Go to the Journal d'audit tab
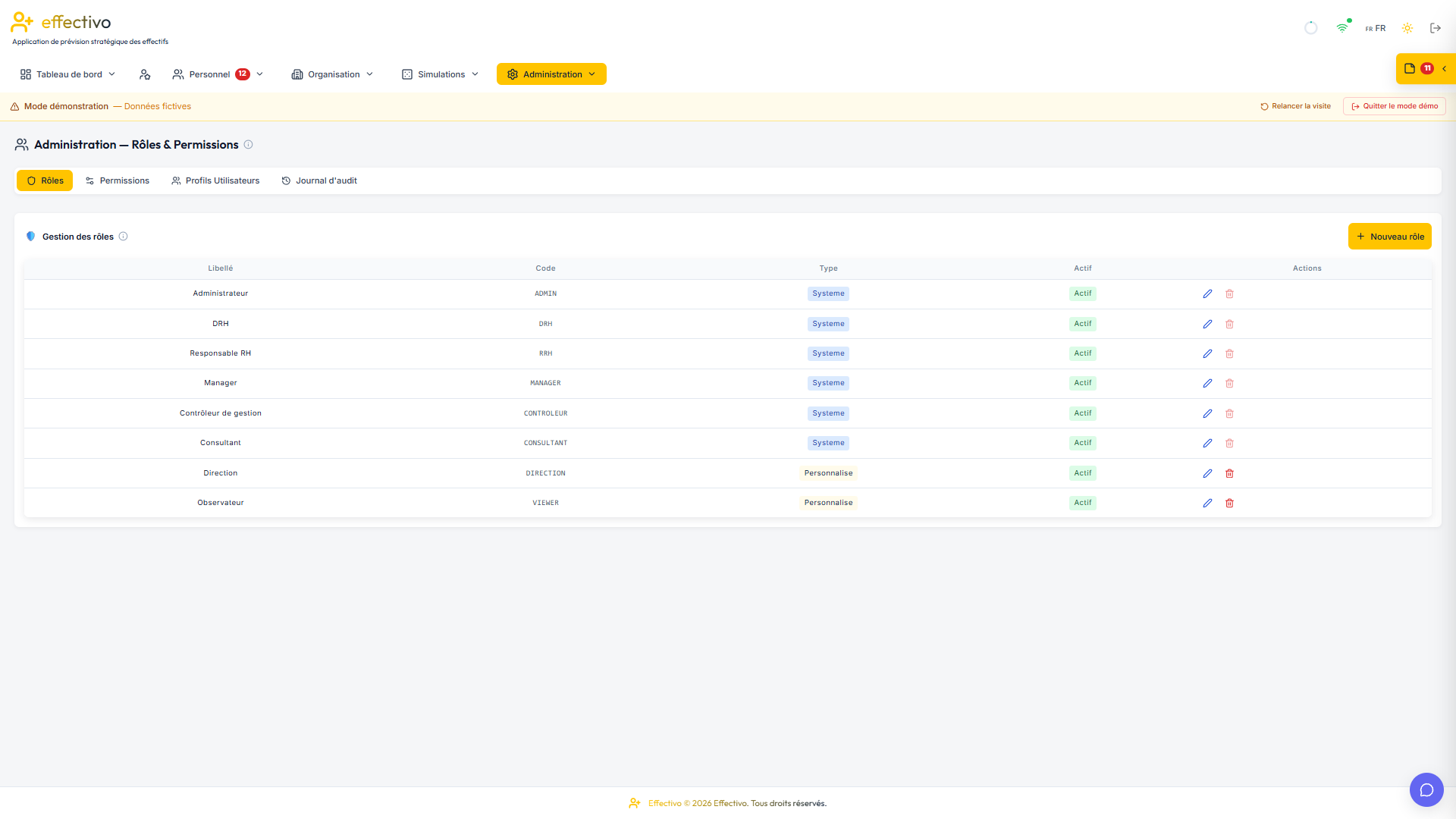1456x819 pixels. [x=319, y=180]
